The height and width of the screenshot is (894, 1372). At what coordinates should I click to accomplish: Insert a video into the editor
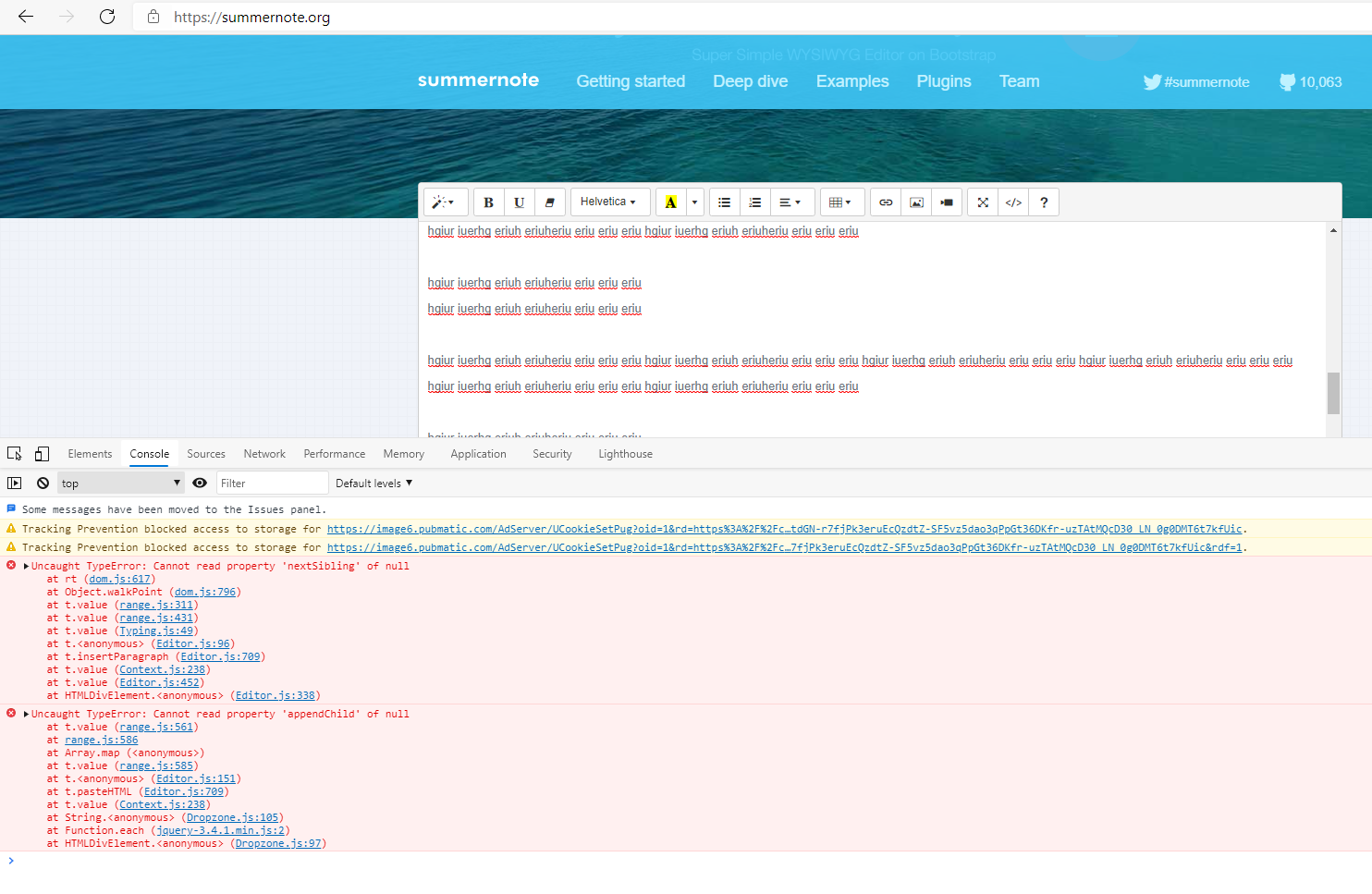click(x=947, y=202)
